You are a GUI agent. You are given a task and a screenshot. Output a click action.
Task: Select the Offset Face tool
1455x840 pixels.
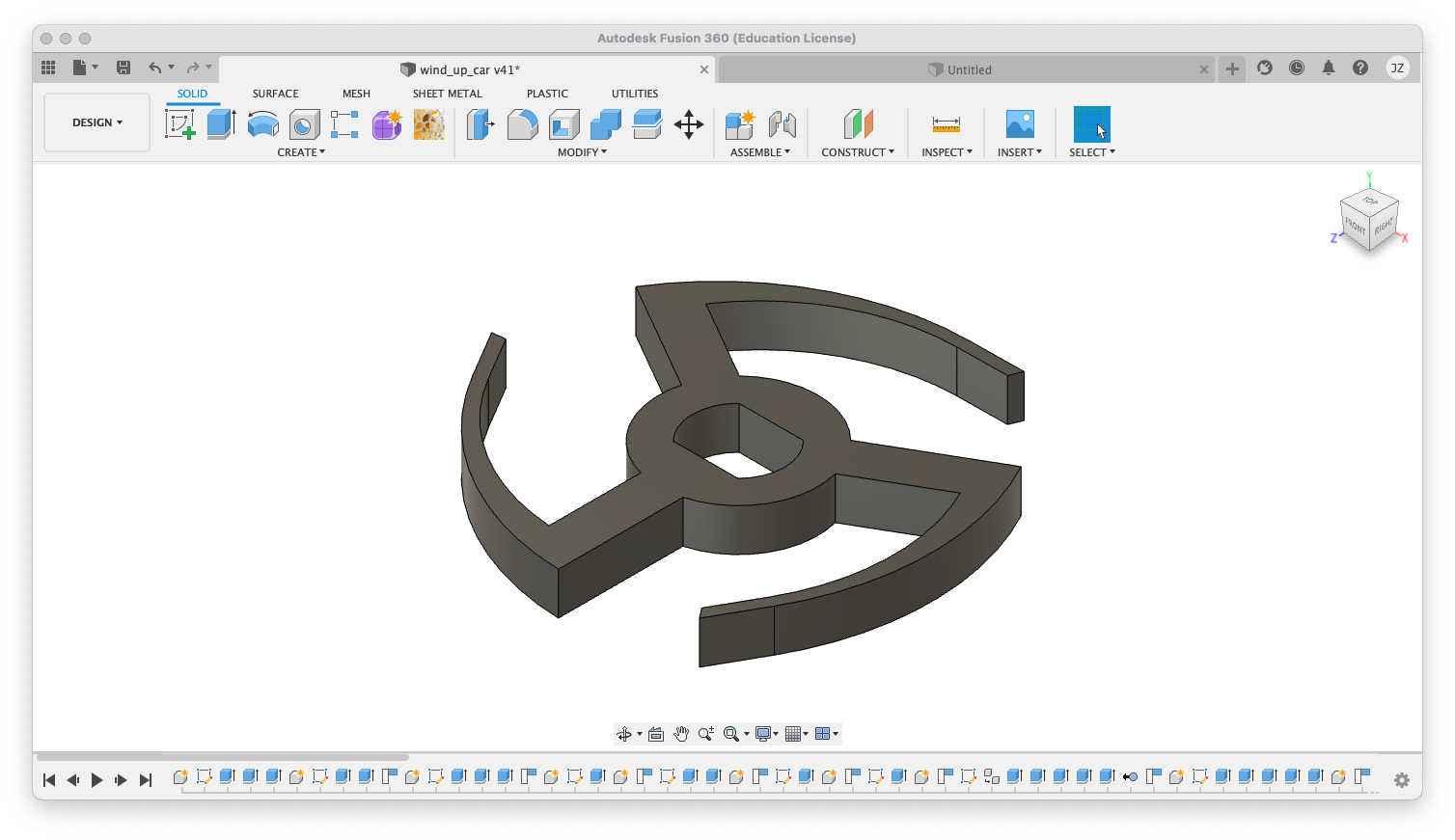[647, 124]
